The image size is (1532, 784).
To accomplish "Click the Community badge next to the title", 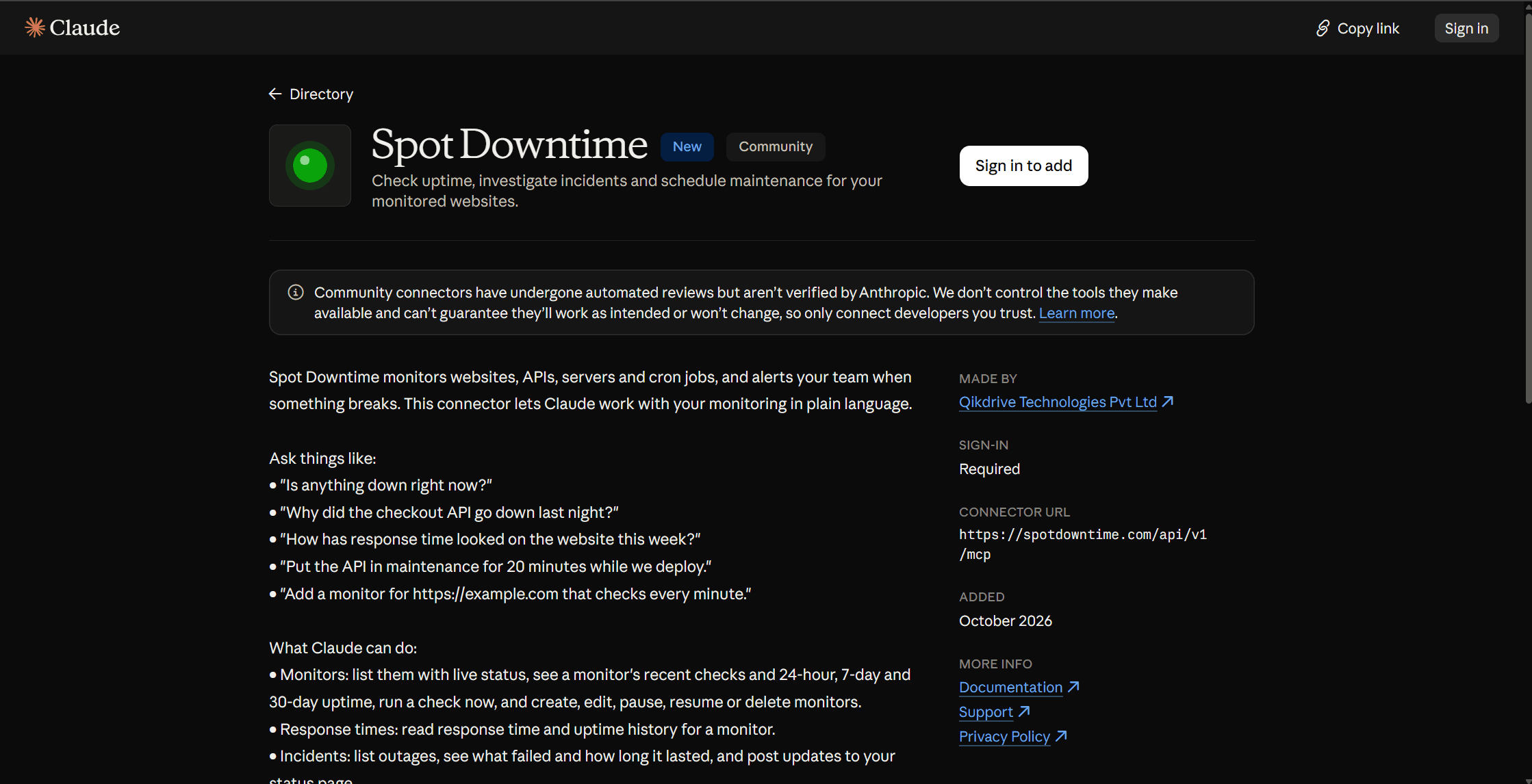I will point(776,146).
